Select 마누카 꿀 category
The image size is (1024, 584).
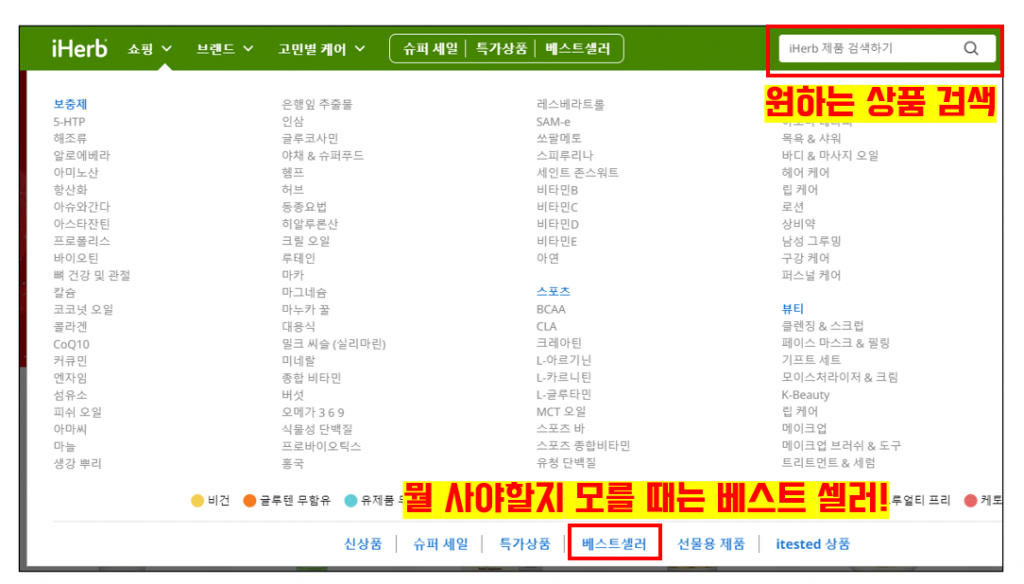(x=306, y=309)
